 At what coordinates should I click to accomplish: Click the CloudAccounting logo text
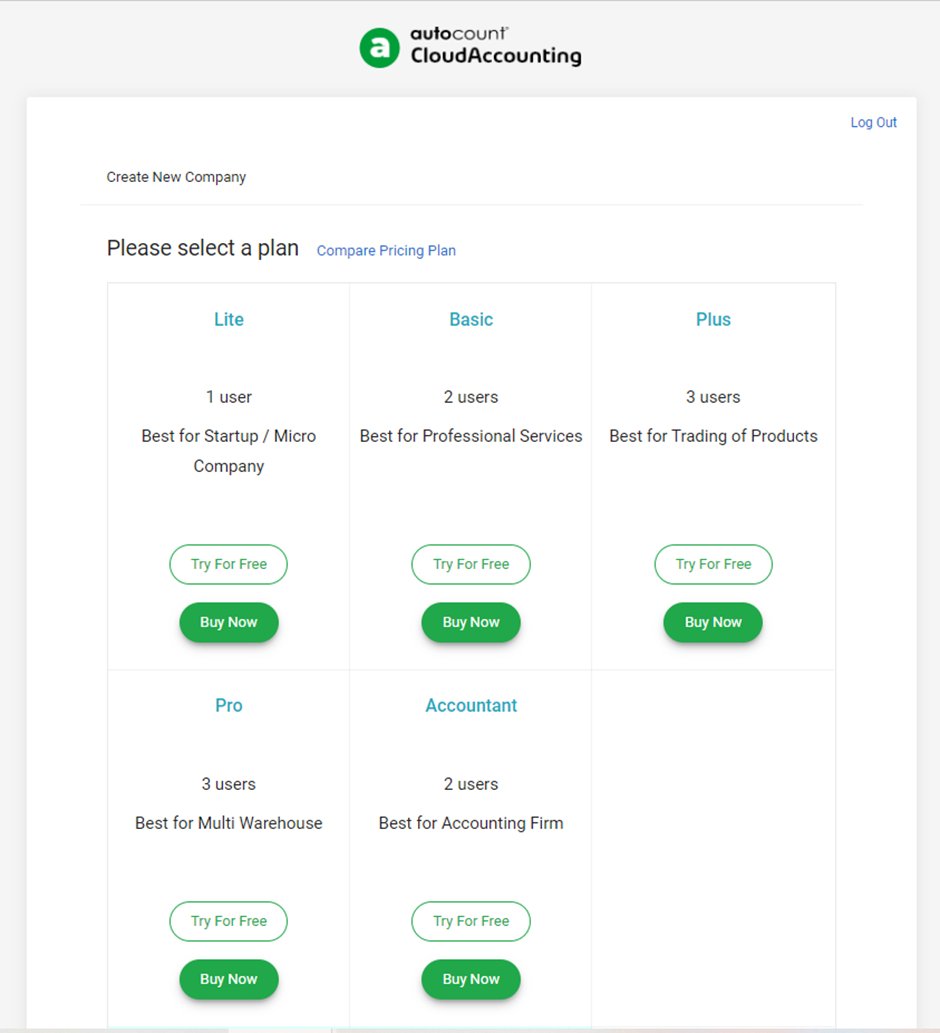click(496, 56)
